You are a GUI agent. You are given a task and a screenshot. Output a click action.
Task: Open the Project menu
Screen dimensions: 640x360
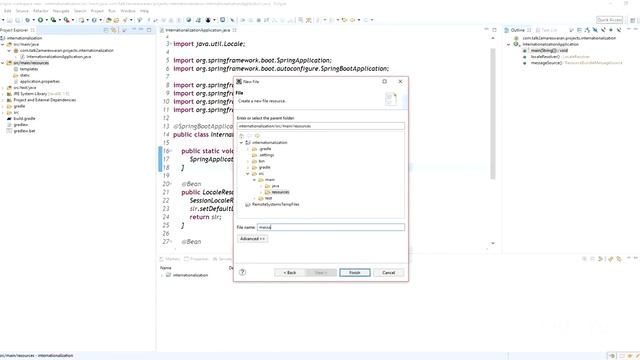tap(97, 11)
